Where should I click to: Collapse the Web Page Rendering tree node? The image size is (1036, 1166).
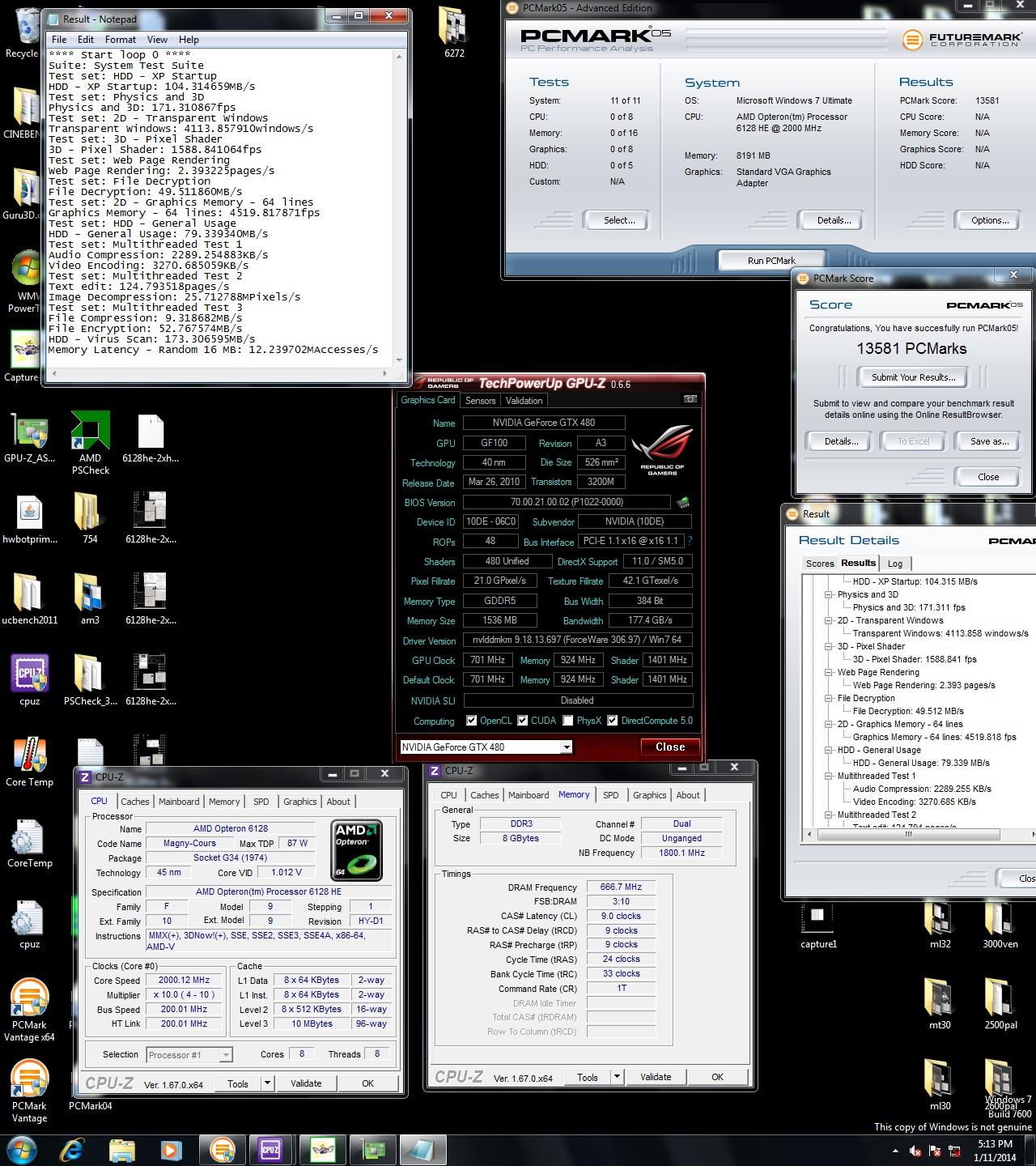(829, 672)
